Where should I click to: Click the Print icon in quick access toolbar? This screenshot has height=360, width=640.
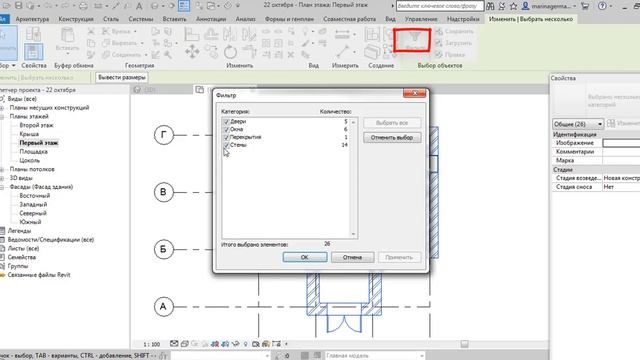point(83,6)
